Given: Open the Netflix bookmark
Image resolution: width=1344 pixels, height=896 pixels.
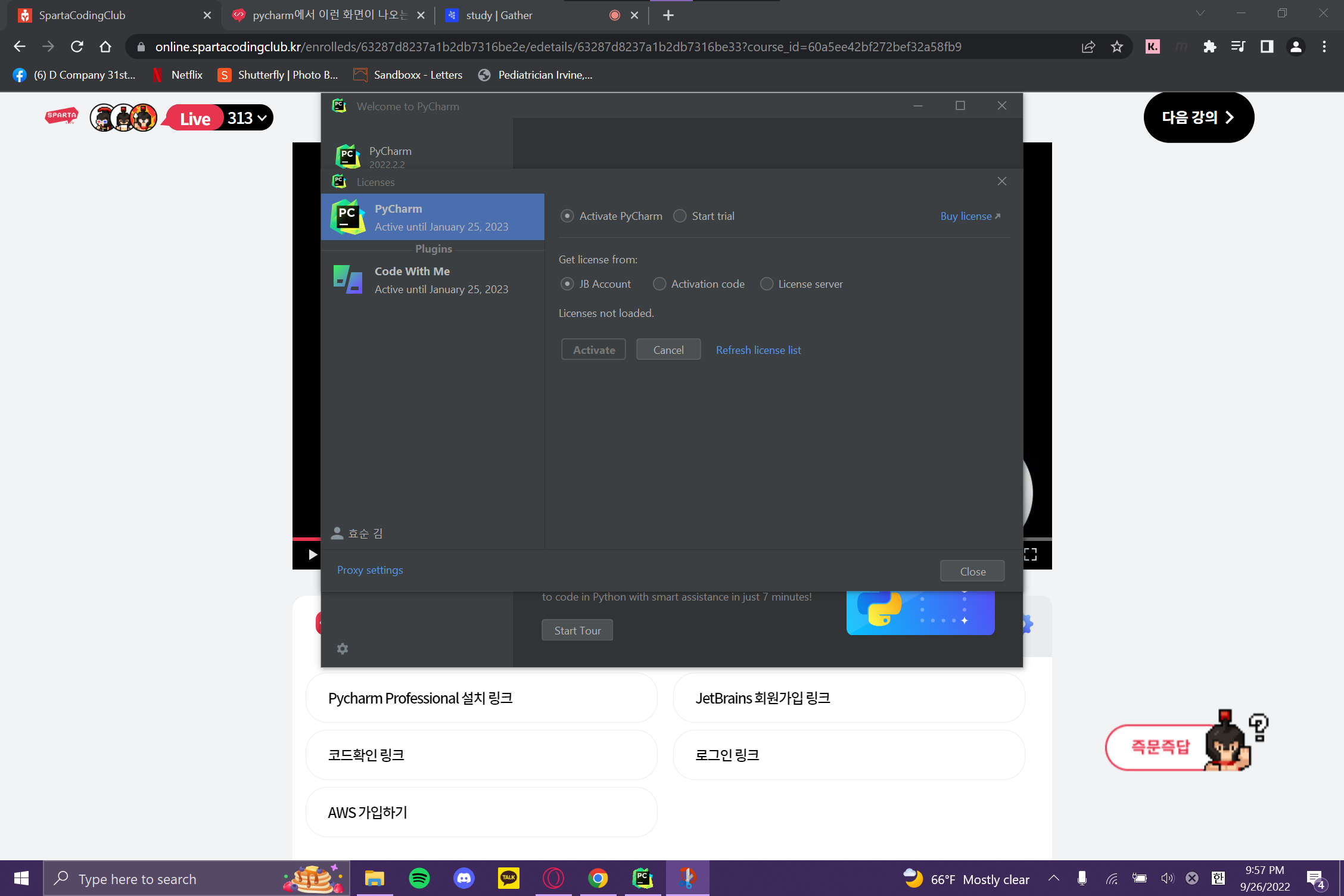Looking at the screenshot, I should 178,75.
